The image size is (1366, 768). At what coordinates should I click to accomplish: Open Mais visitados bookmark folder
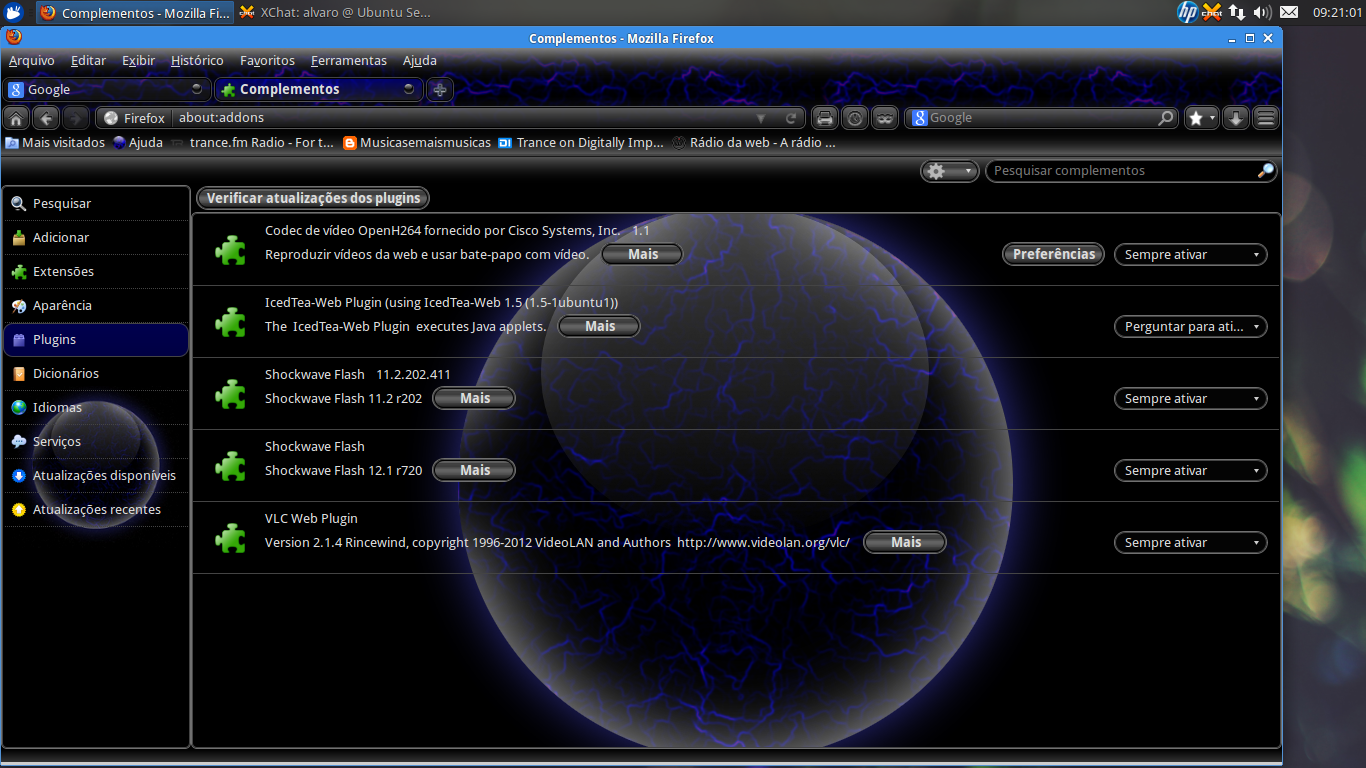(55, 143)
